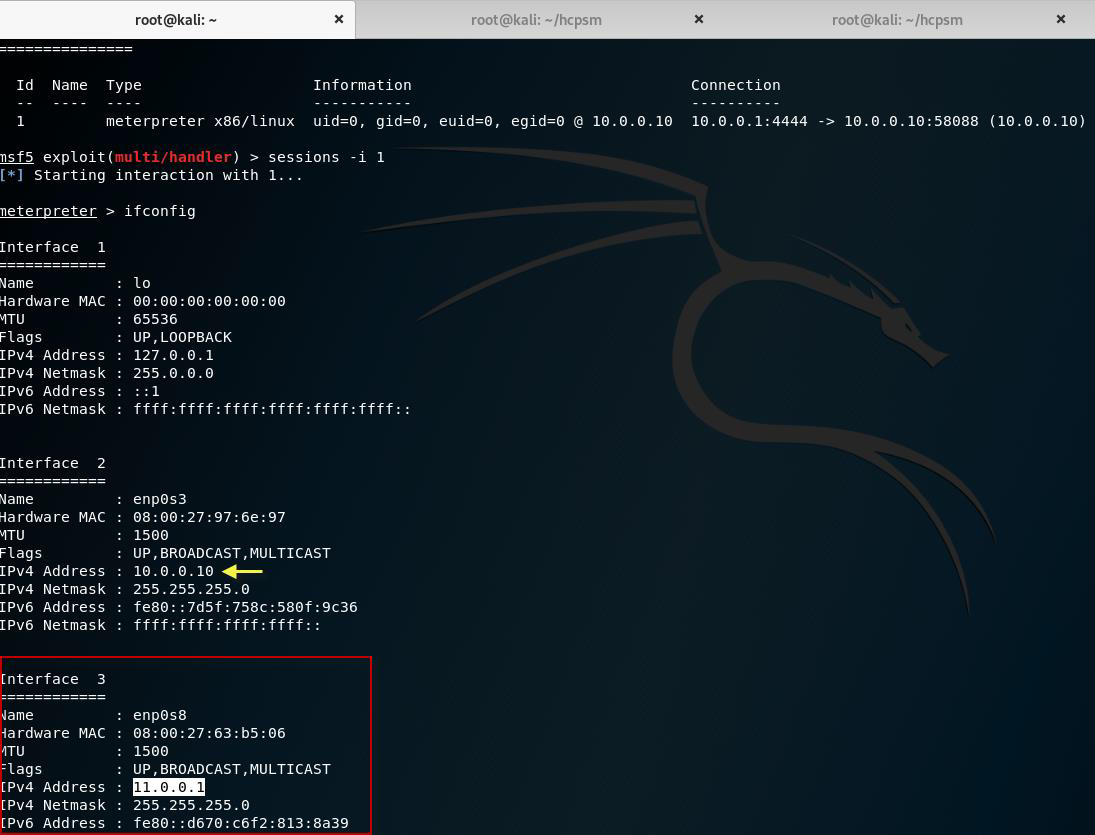This screenshot has width=1095, height=835.
Task: Click the 'msf5' prompt text
Action: pyautogui.click(x=17, y=157)
